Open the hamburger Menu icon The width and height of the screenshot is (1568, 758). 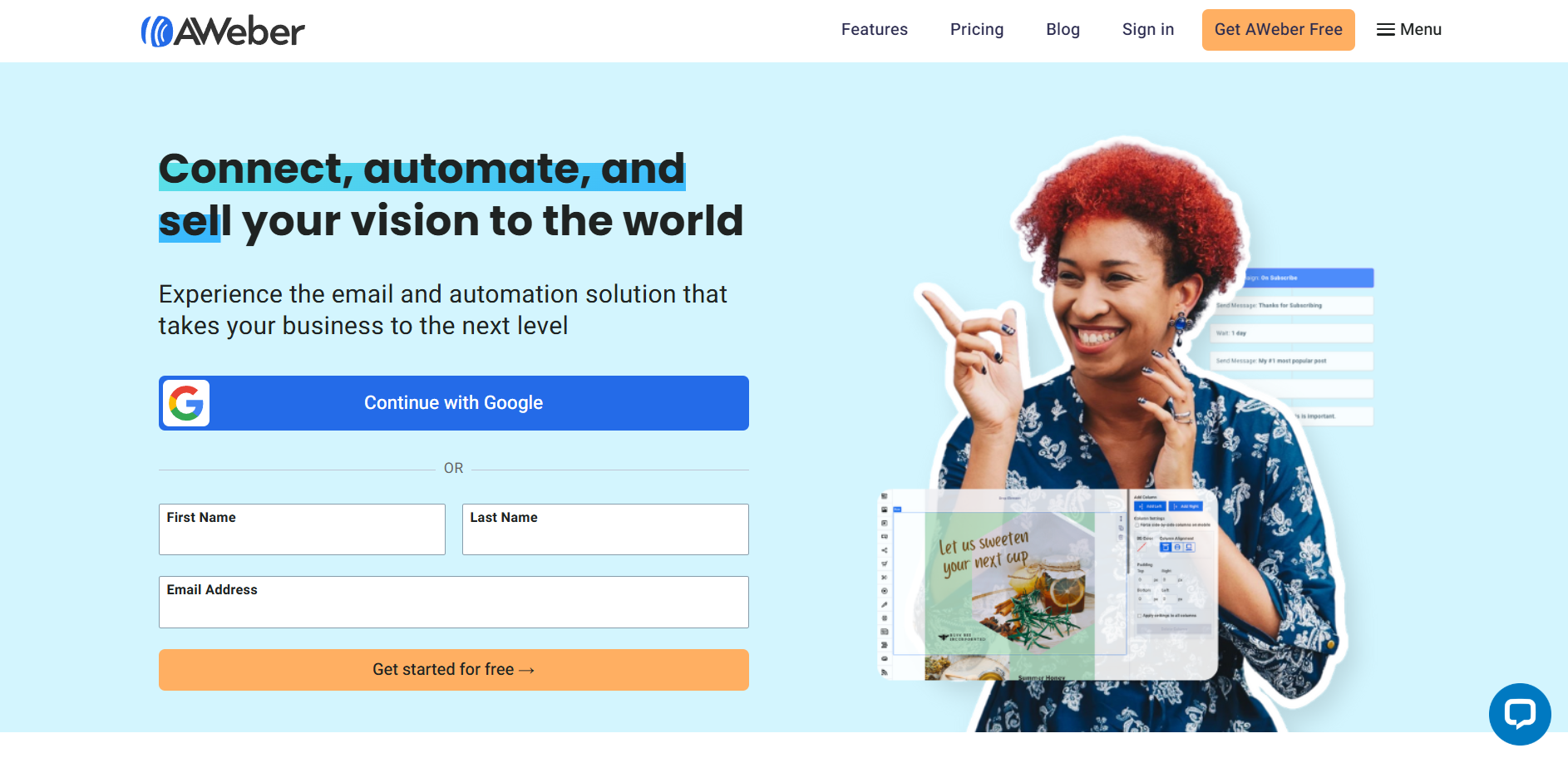1385,30
